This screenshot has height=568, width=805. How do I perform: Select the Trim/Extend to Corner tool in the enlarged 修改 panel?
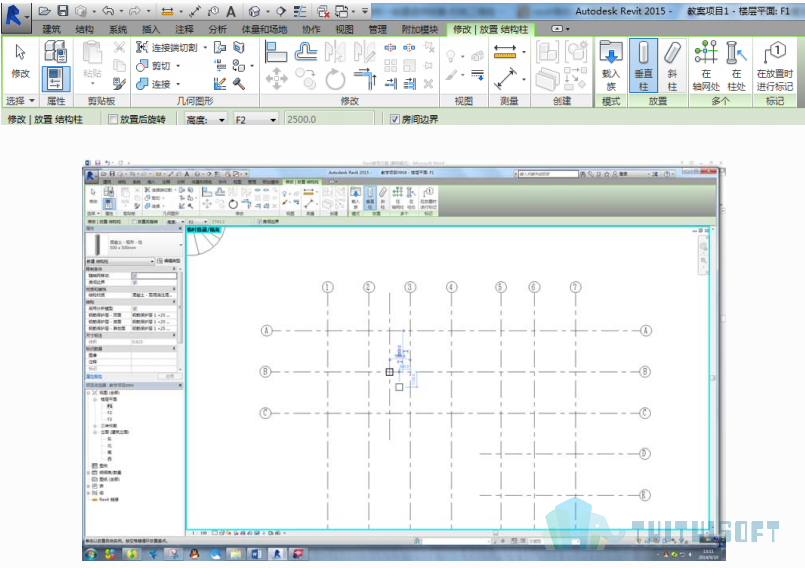365,79
